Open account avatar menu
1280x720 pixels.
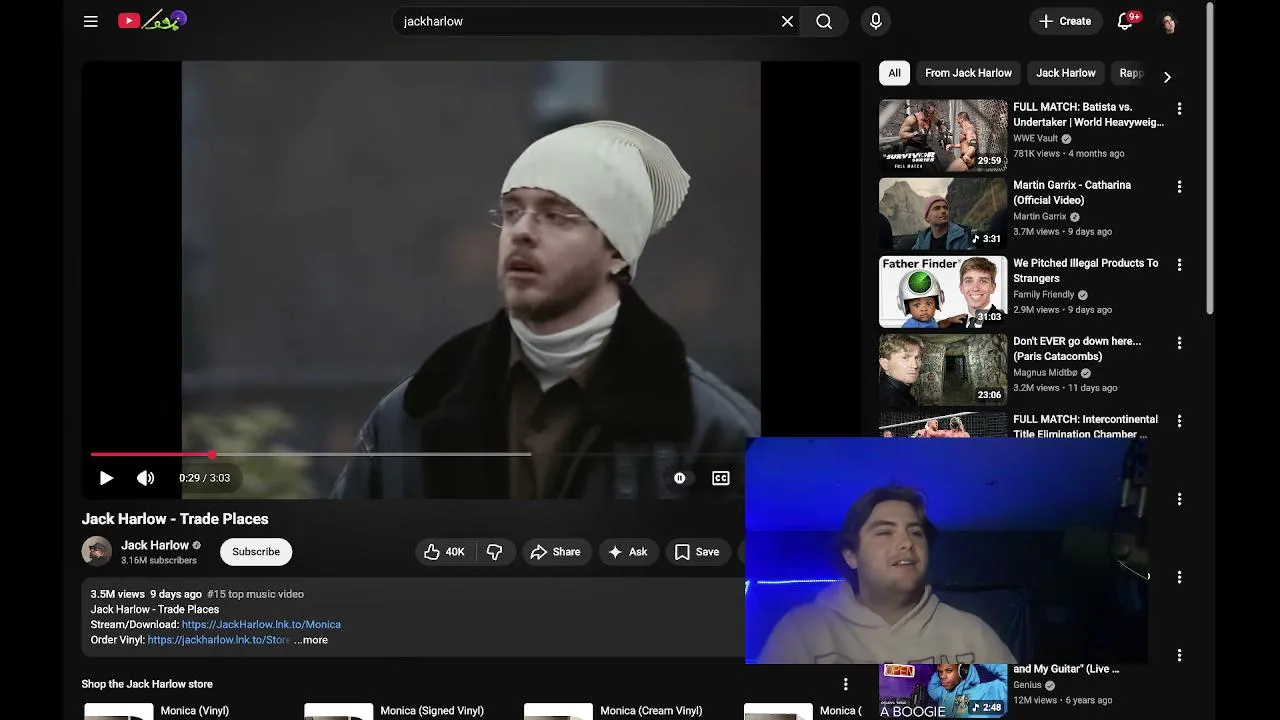point(1168,21)
